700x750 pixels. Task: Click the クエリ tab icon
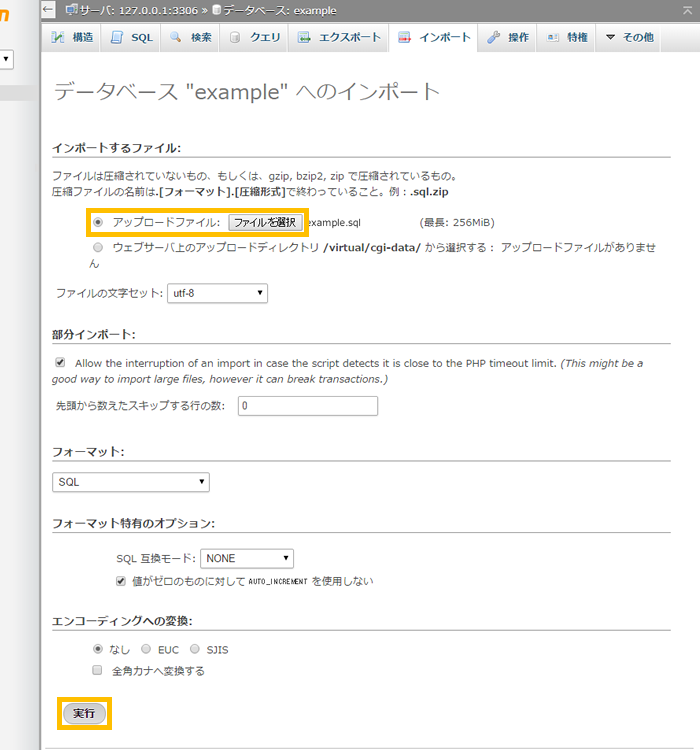tap(235, 38)
